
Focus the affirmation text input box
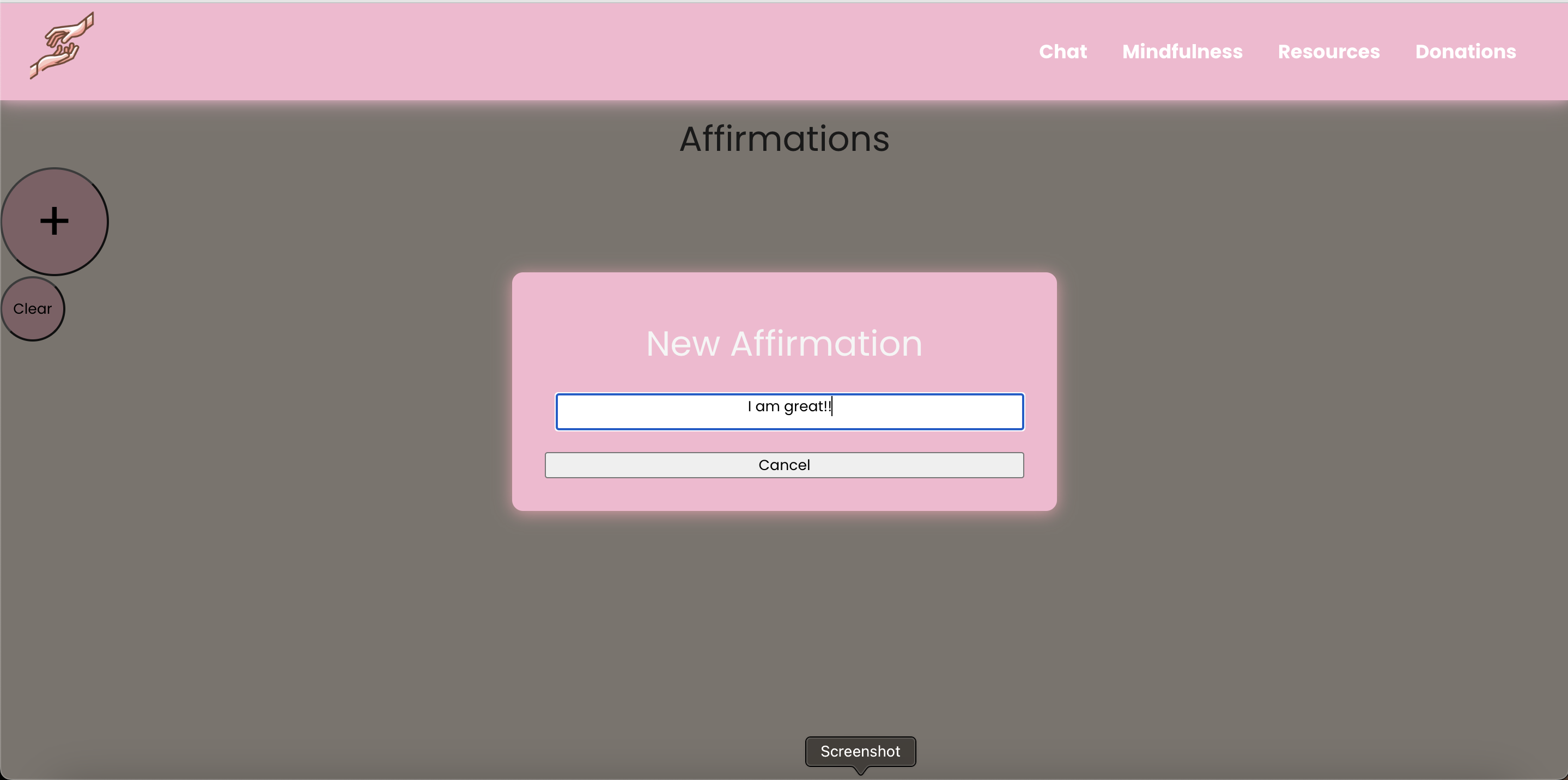[x=789, y=412]
